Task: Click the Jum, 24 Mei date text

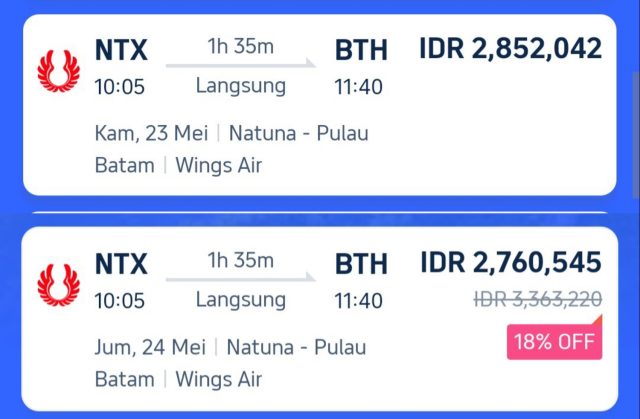Action: (150, 348)
